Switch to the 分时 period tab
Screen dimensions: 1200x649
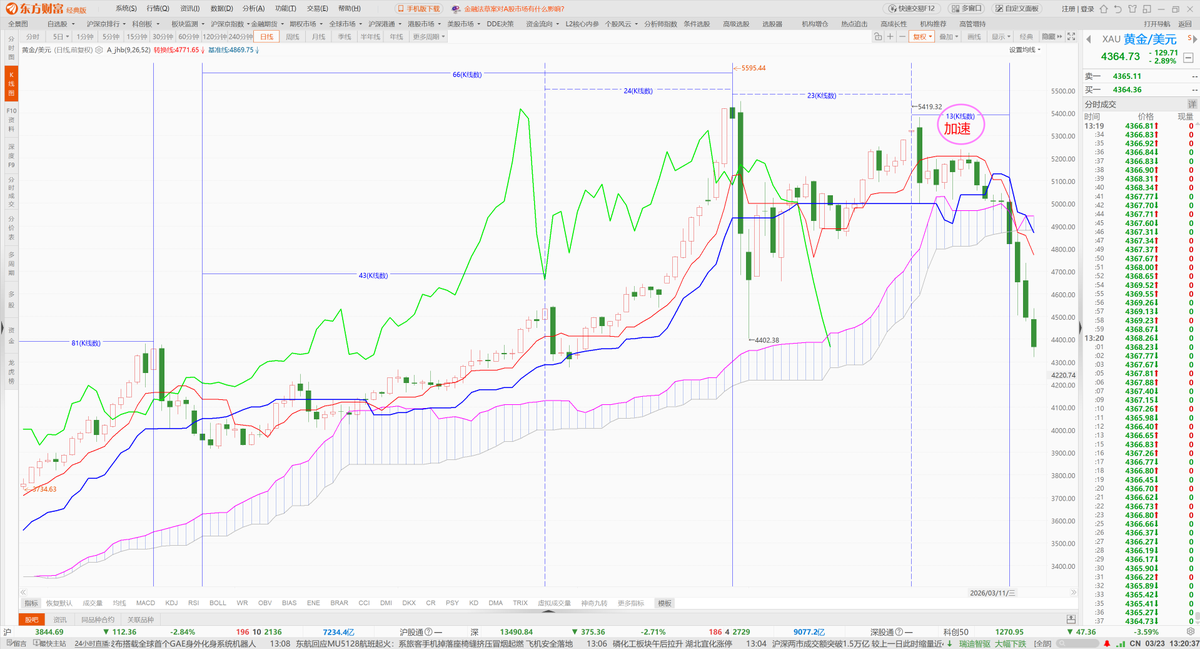pyautogui.click(x=32, y=36)
